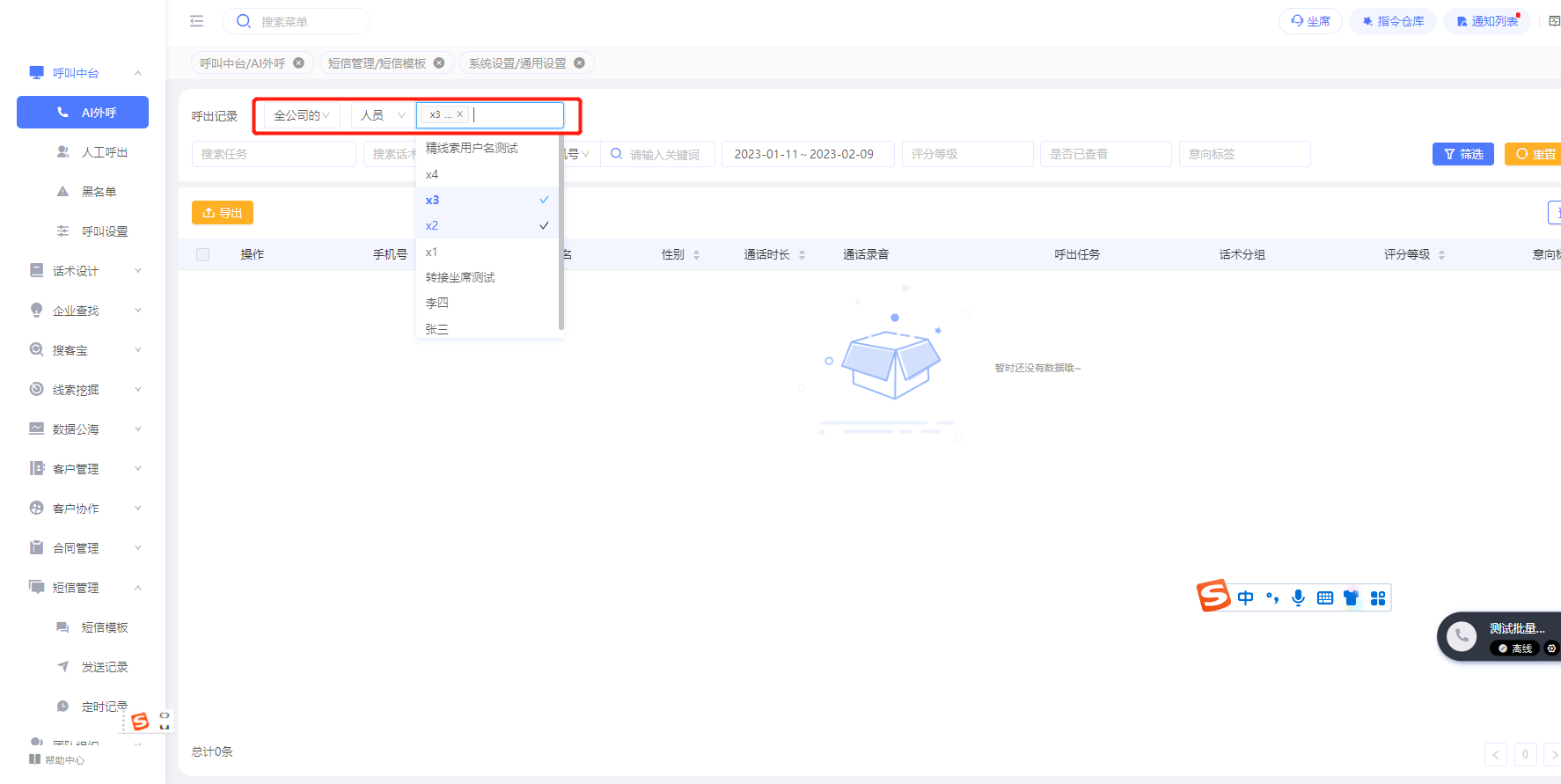Viewport: 1561px width, 784px height.
Task: Click the 客户管理 sidebar icon
Action: (36, 468)
